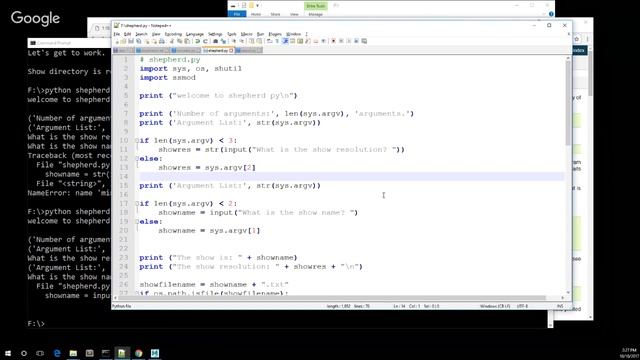The width and height of the screenshot is (640, 360).
Task: Click the Save Recorded Macro icon
Action: point(364,41)
